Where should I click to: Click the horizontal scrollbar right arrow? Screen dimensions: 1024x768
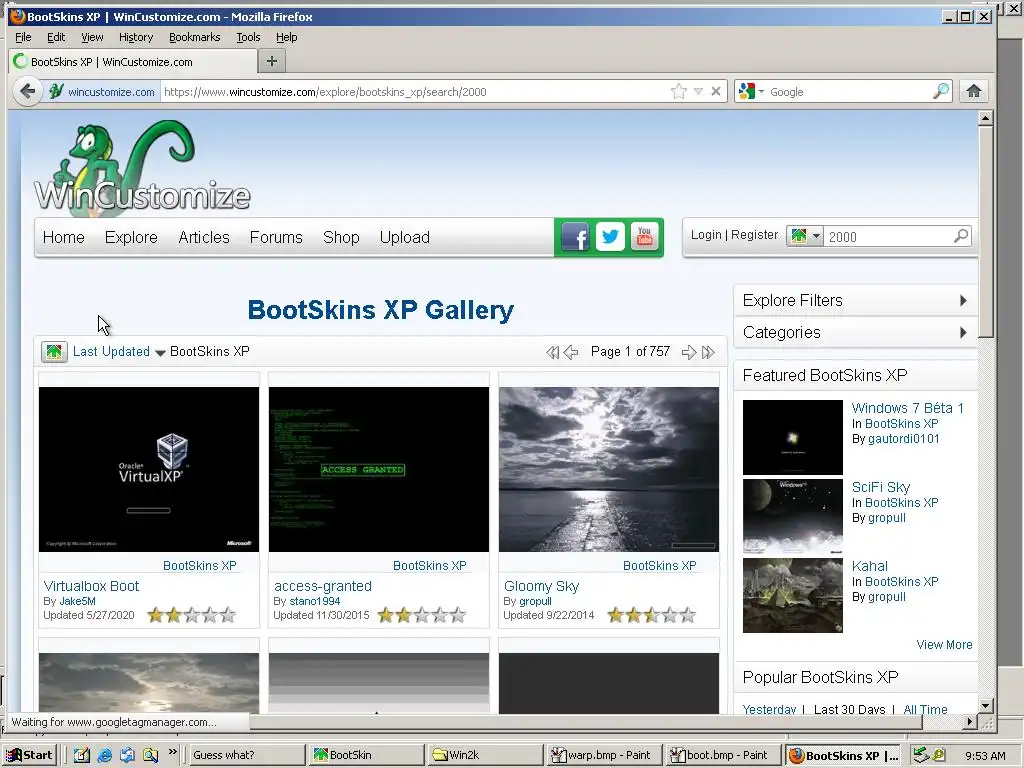click(970, 722)
